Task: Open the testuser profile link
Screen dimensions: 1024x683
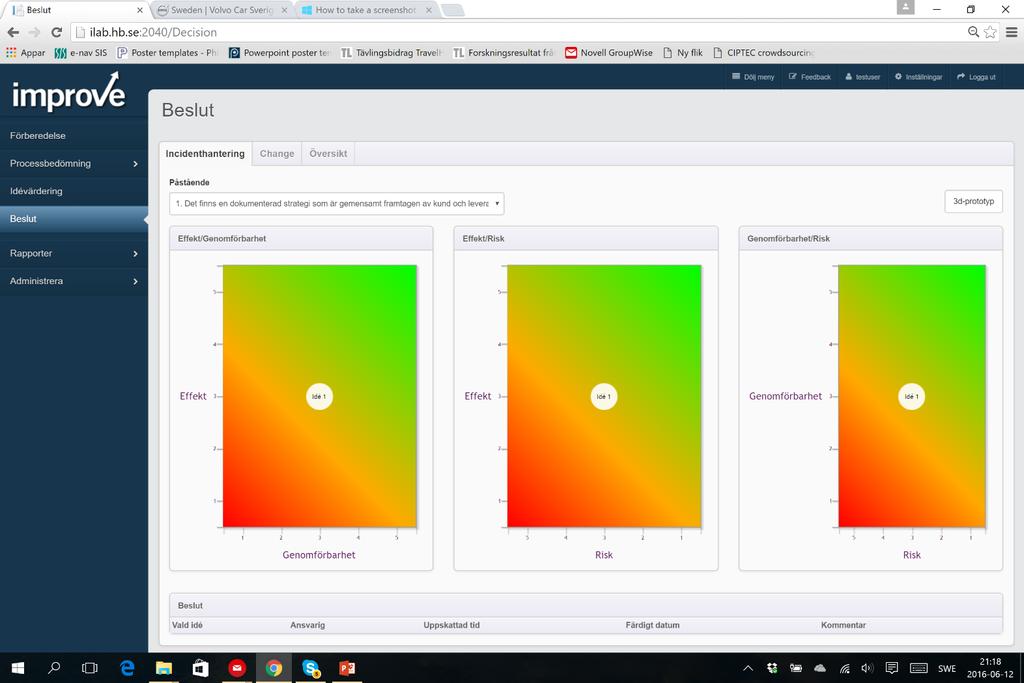Action: 863,76
